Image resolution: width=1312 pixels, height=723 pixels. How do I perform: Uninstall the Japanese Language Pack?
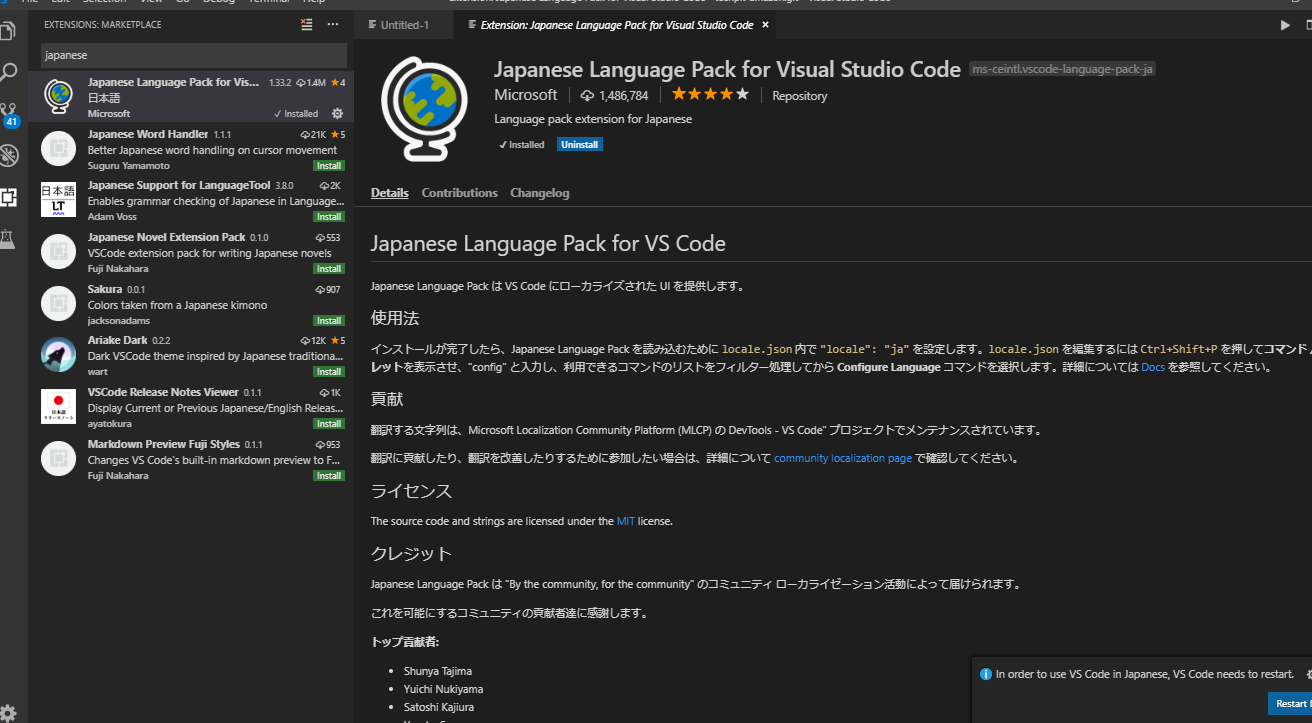coord(580,145)
